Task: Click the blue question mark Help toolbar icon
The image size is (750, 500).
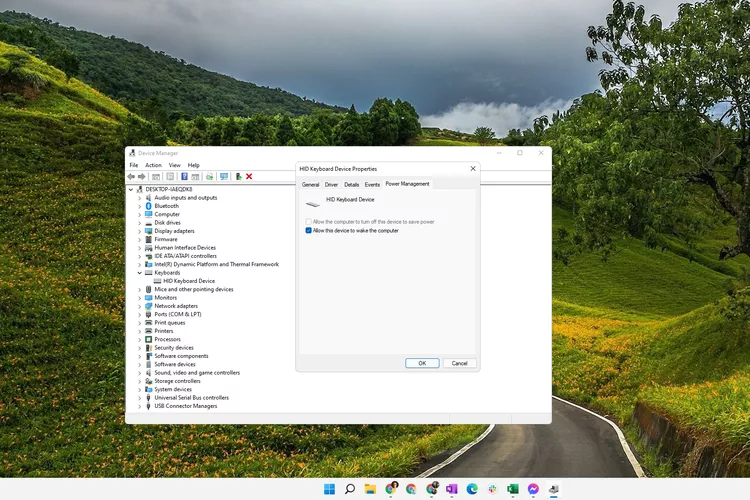Action: click(x=184, y=177)
